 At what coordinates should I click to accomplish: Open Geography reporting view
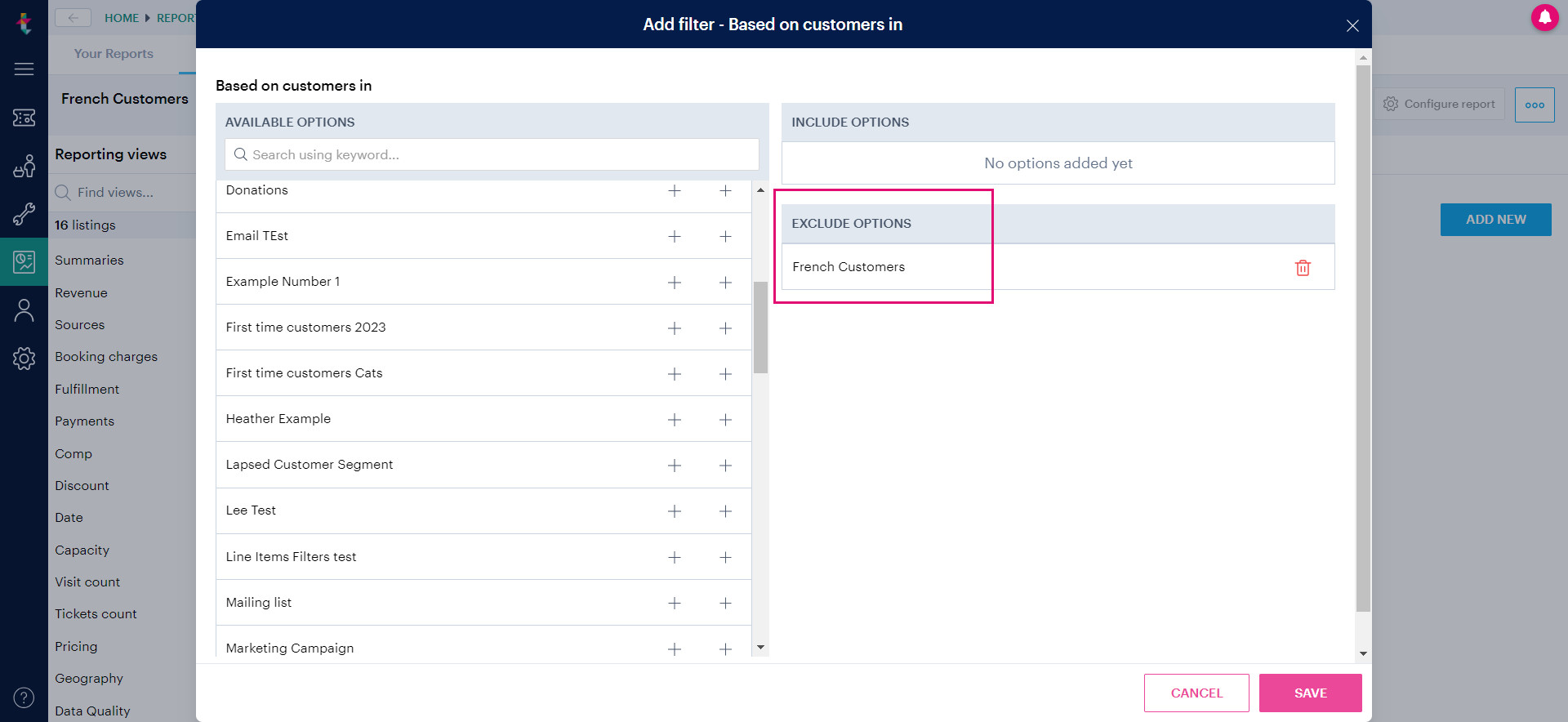point(89,679)
